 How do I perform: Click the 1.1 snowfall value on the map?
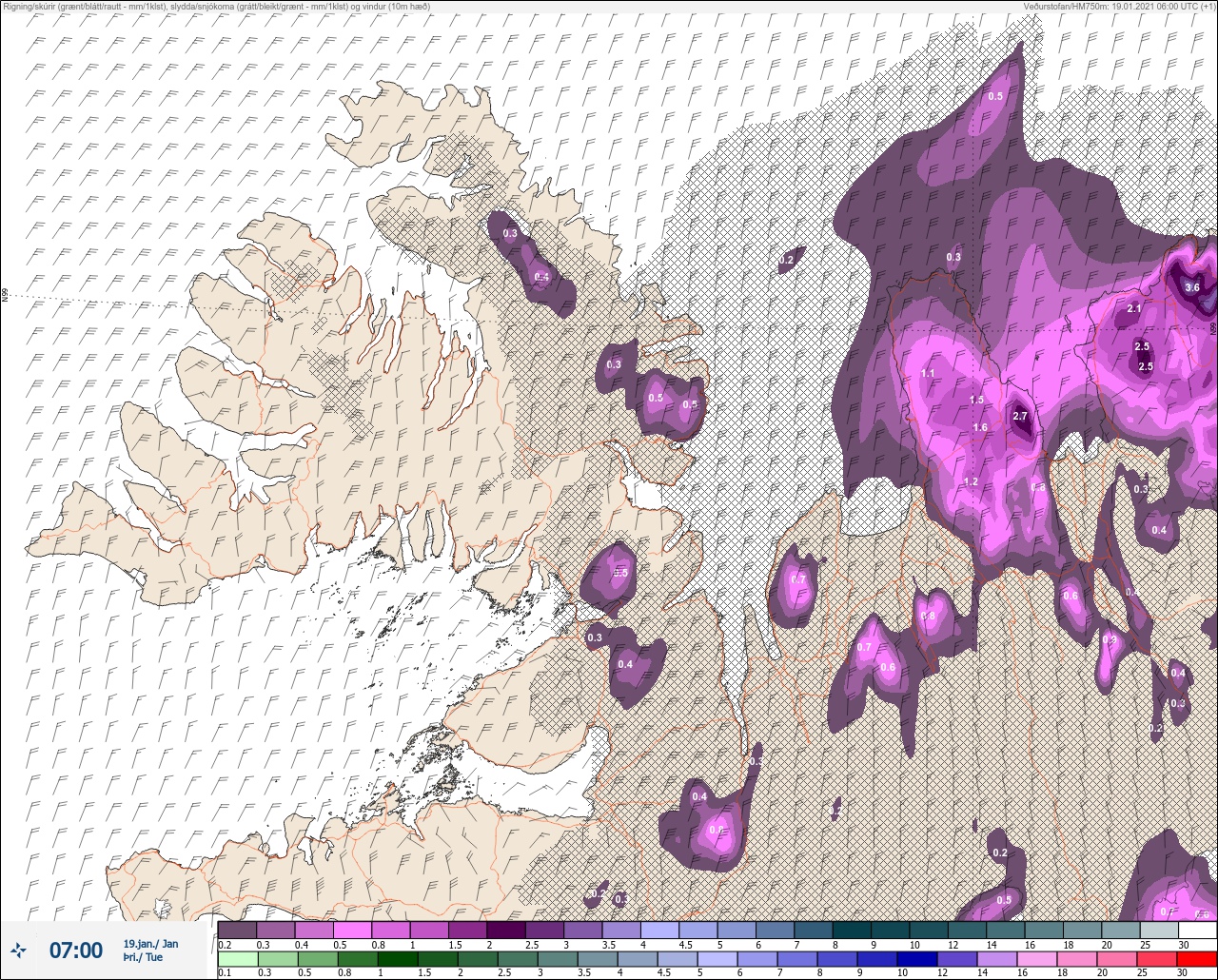[x=928, y=373]
